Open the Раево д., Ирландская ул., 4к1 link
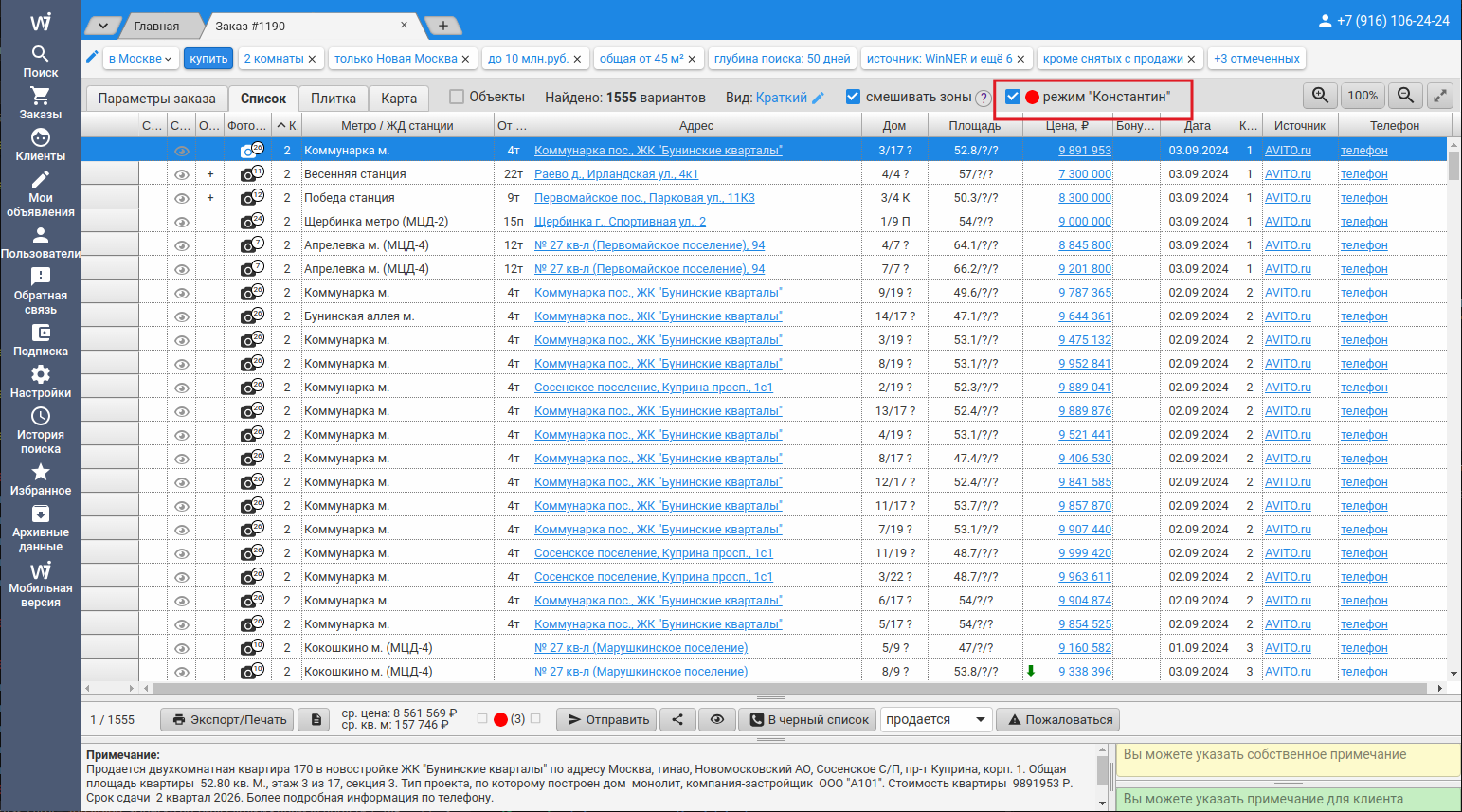1462x812 pixels. pyautogui.click(x=616, y=174)
